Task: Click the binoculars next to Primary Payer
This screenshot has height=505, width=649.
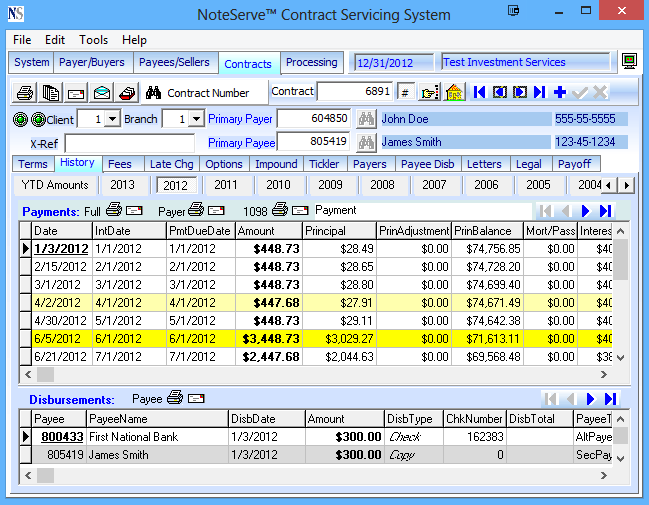Action: pyautogui.click(x=366, y=119)
